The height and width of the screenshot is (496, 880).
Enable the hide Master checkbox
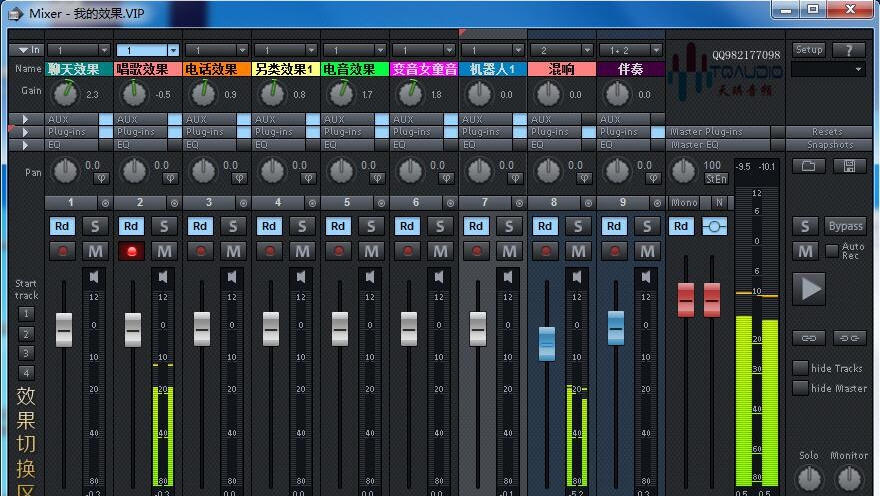pyautogui.click(x=800, y=388)
